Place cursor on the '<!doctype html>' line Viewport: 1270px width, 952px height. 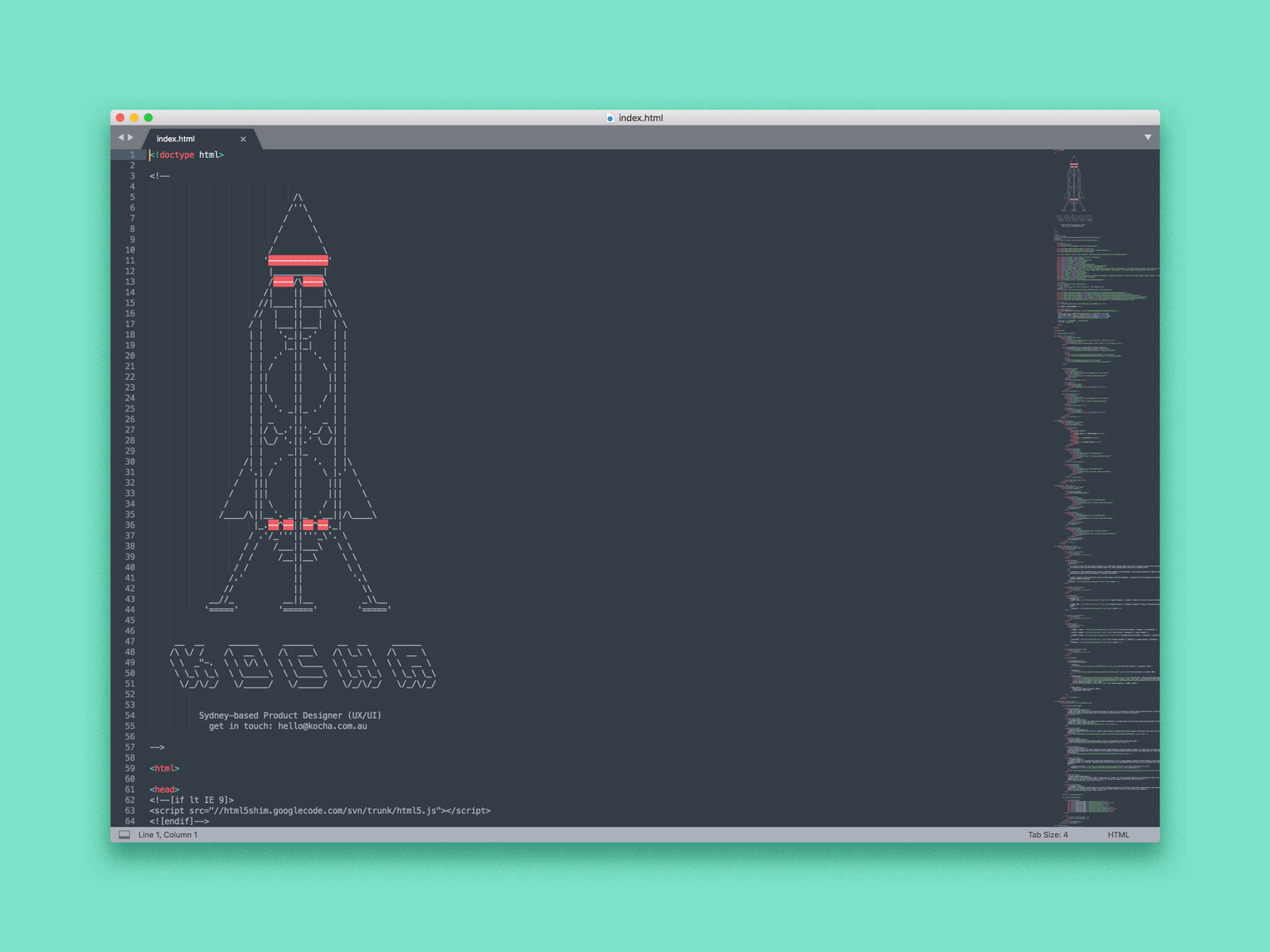[x=187, y=155]
